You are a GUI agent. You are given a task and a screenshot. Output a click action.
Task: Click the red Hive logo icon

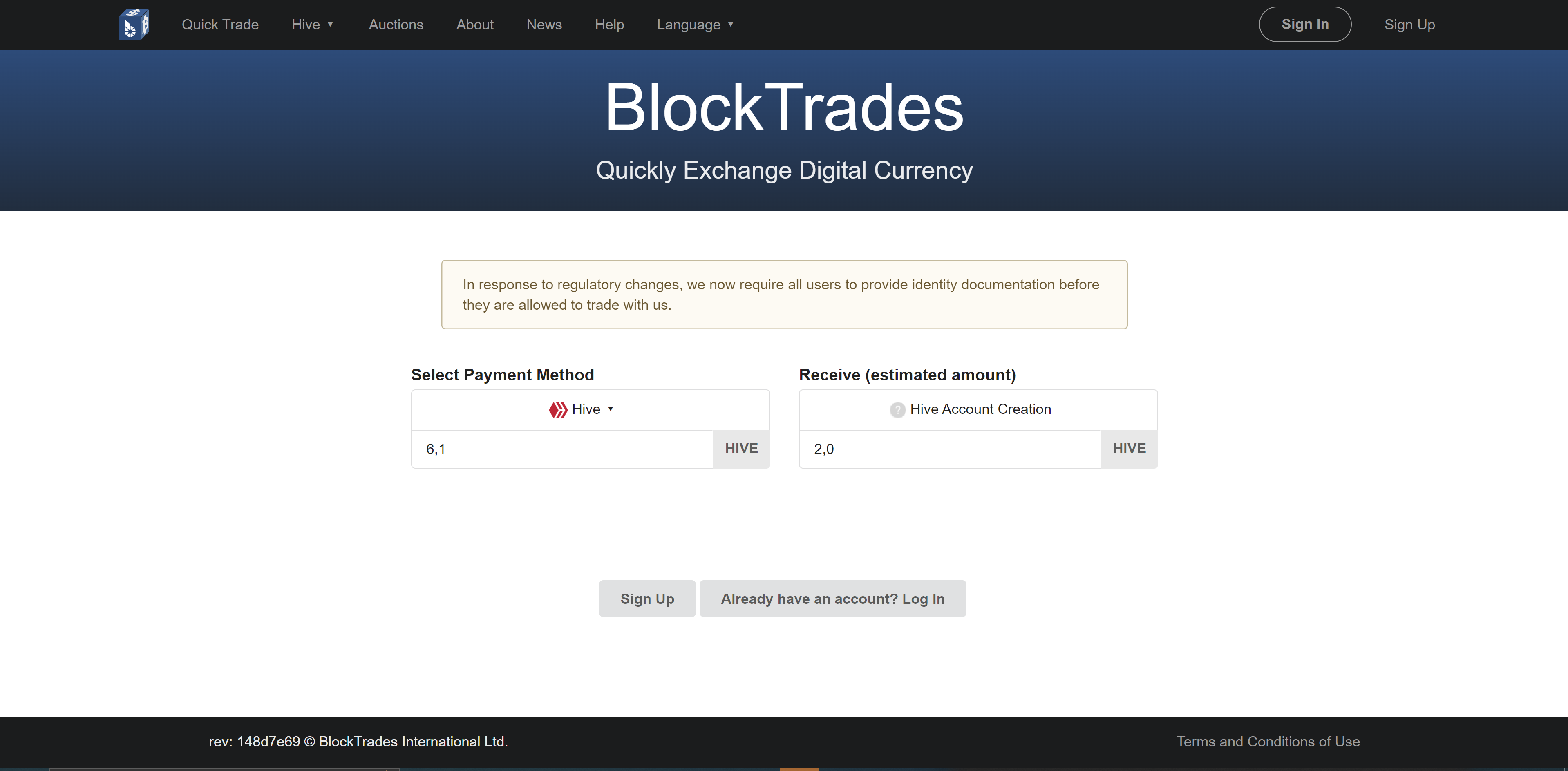coord(558,409)
